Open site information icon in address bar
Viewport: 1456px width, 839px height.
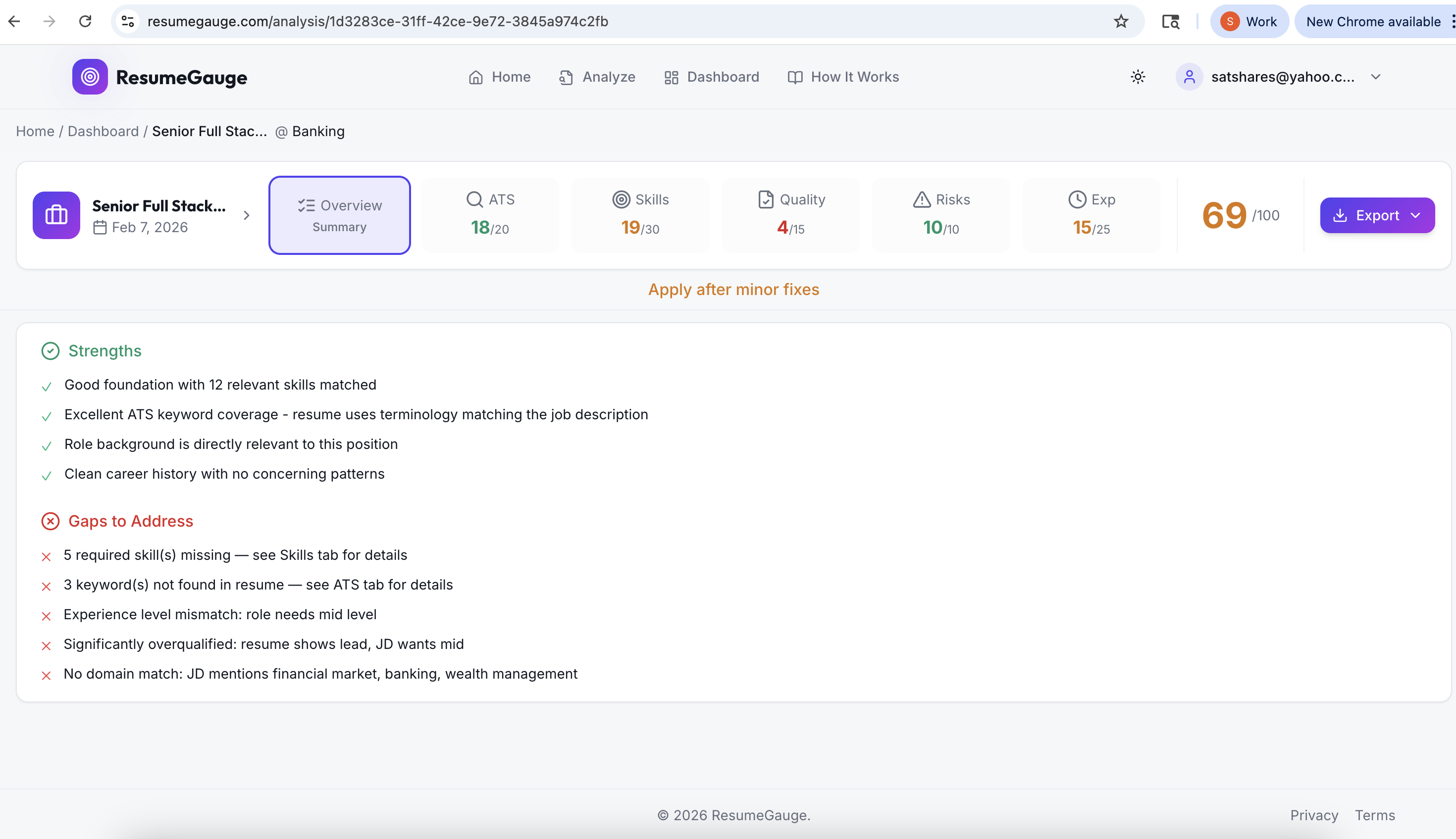tap(127, 21)
